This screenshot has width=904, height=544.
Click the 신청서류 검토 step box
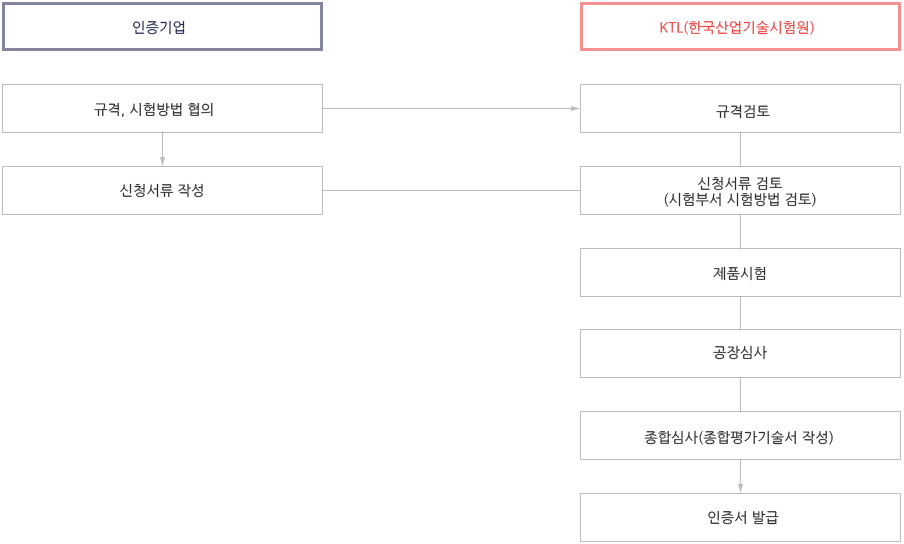(740, 191)
